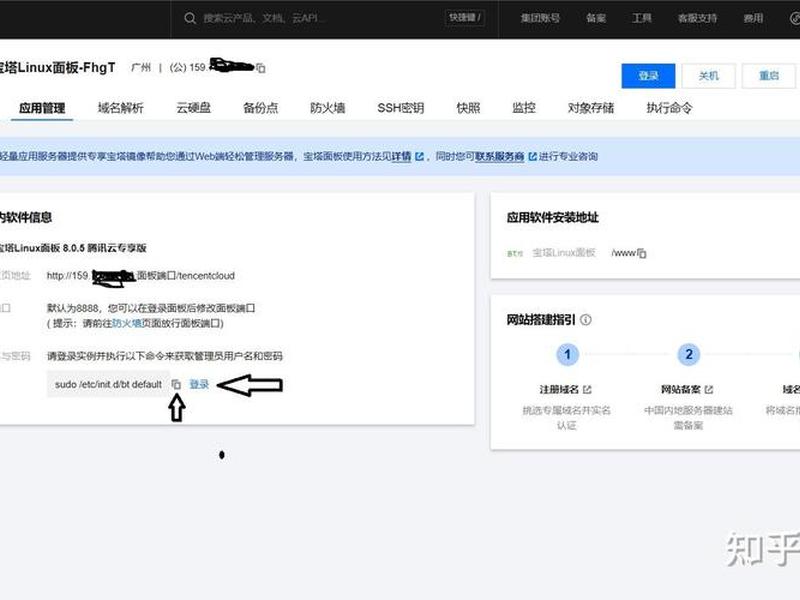Open the 集团账号 menu

click(540, 18)
